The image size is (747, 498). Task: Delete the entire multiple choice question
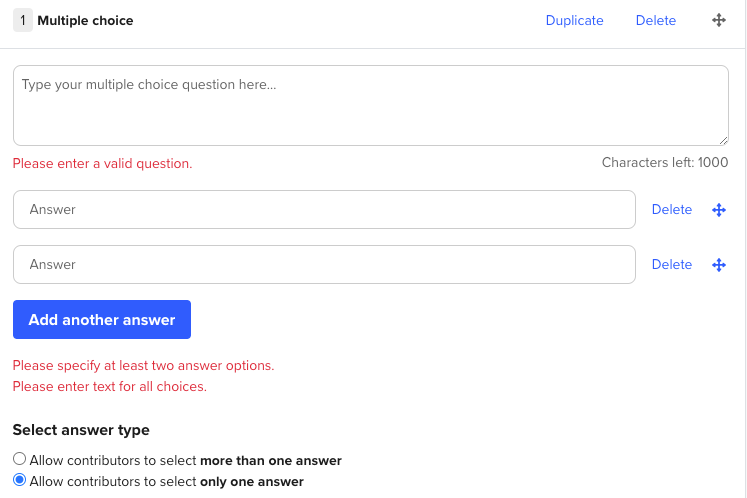[x=656, y=20]
